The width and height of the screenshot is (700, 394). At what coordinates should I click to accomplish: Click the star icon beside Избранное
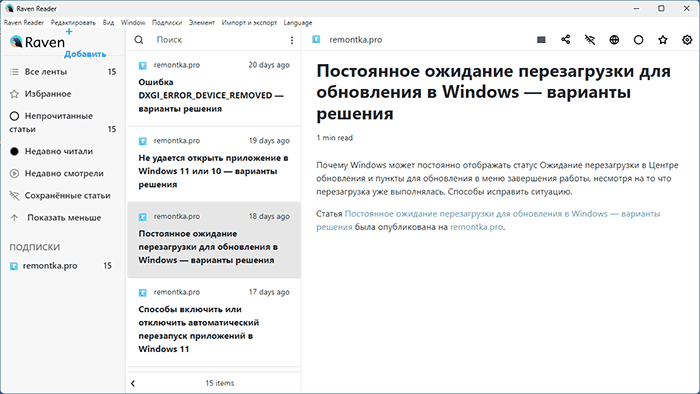14,94
